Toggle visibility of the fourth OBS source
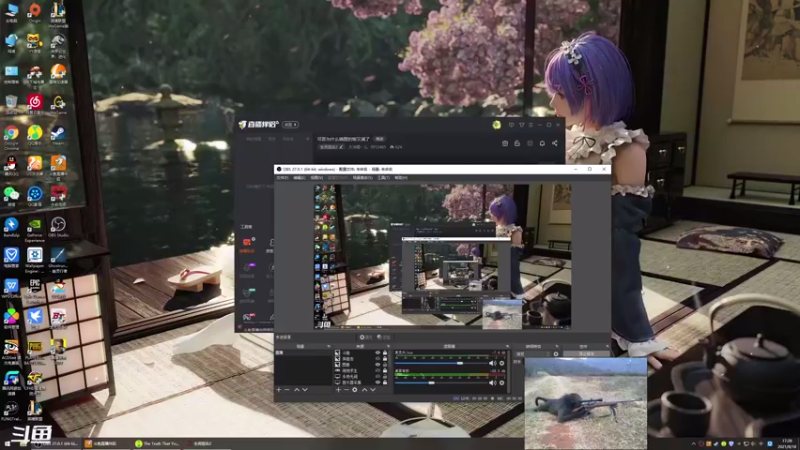Screen dimensions: 800x450 pos(378,370)
